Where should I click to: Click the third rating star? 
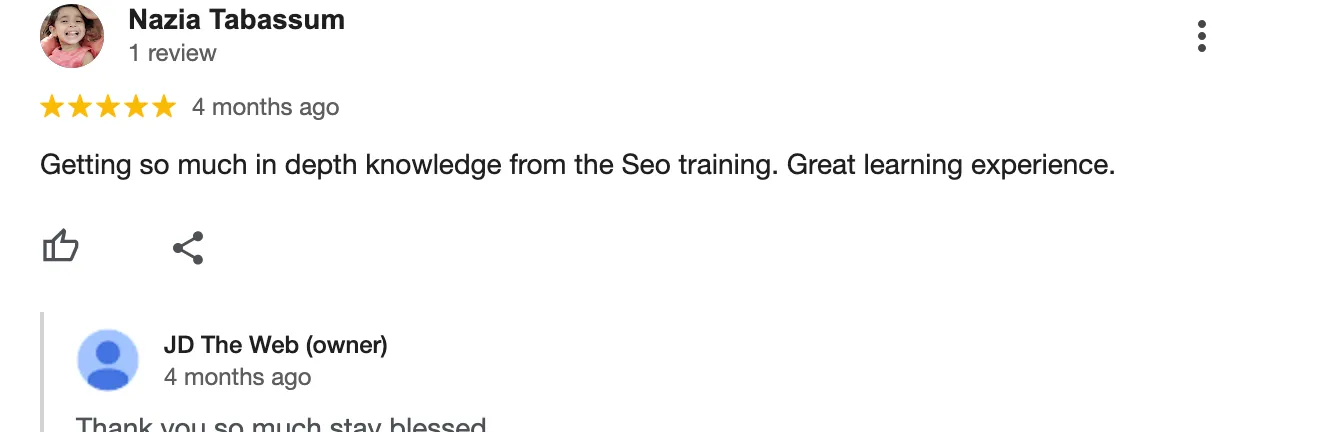pos(107,107)
